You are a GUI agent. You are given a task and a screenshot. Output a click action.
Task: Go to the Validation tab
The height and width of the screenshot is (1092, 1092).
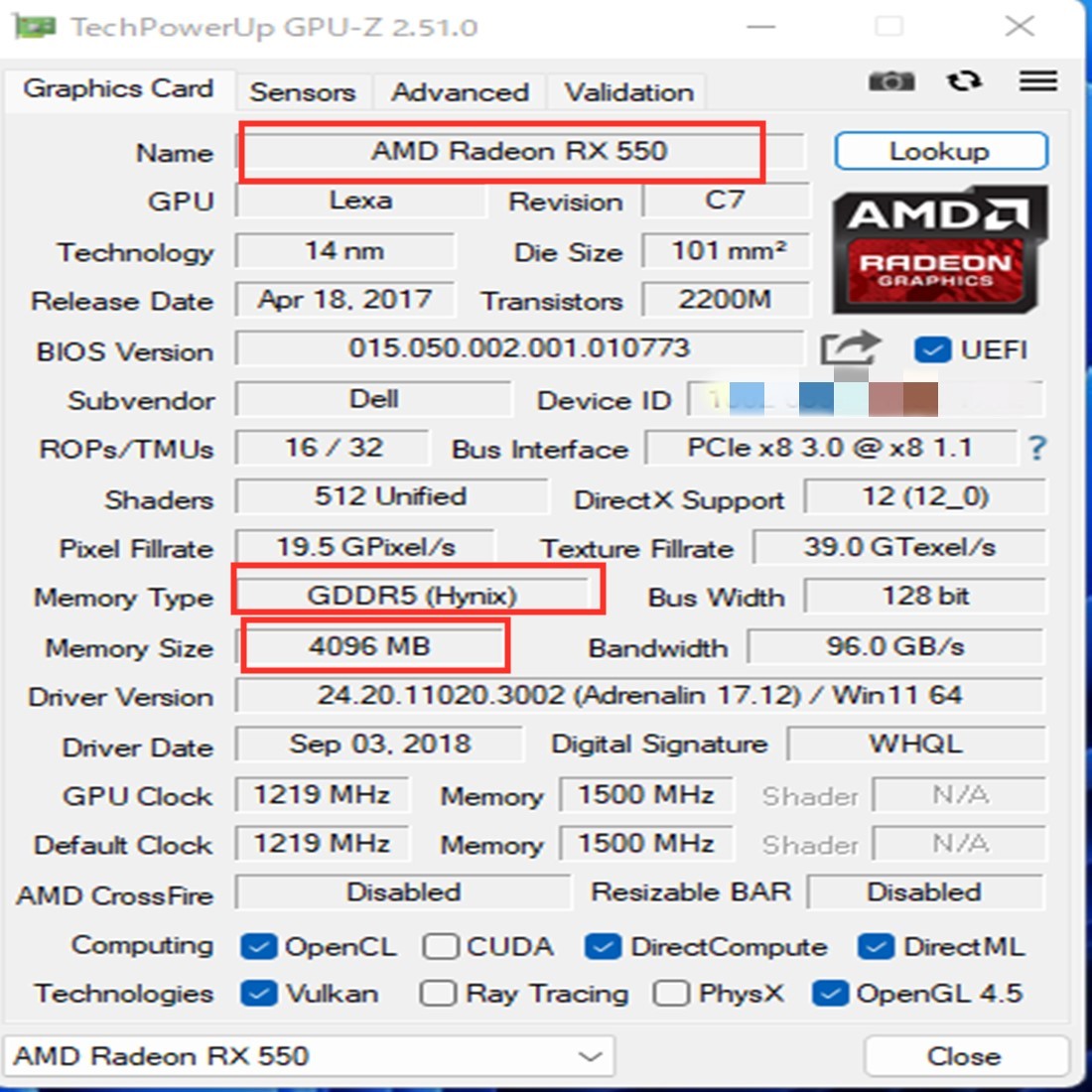[628, 92]
